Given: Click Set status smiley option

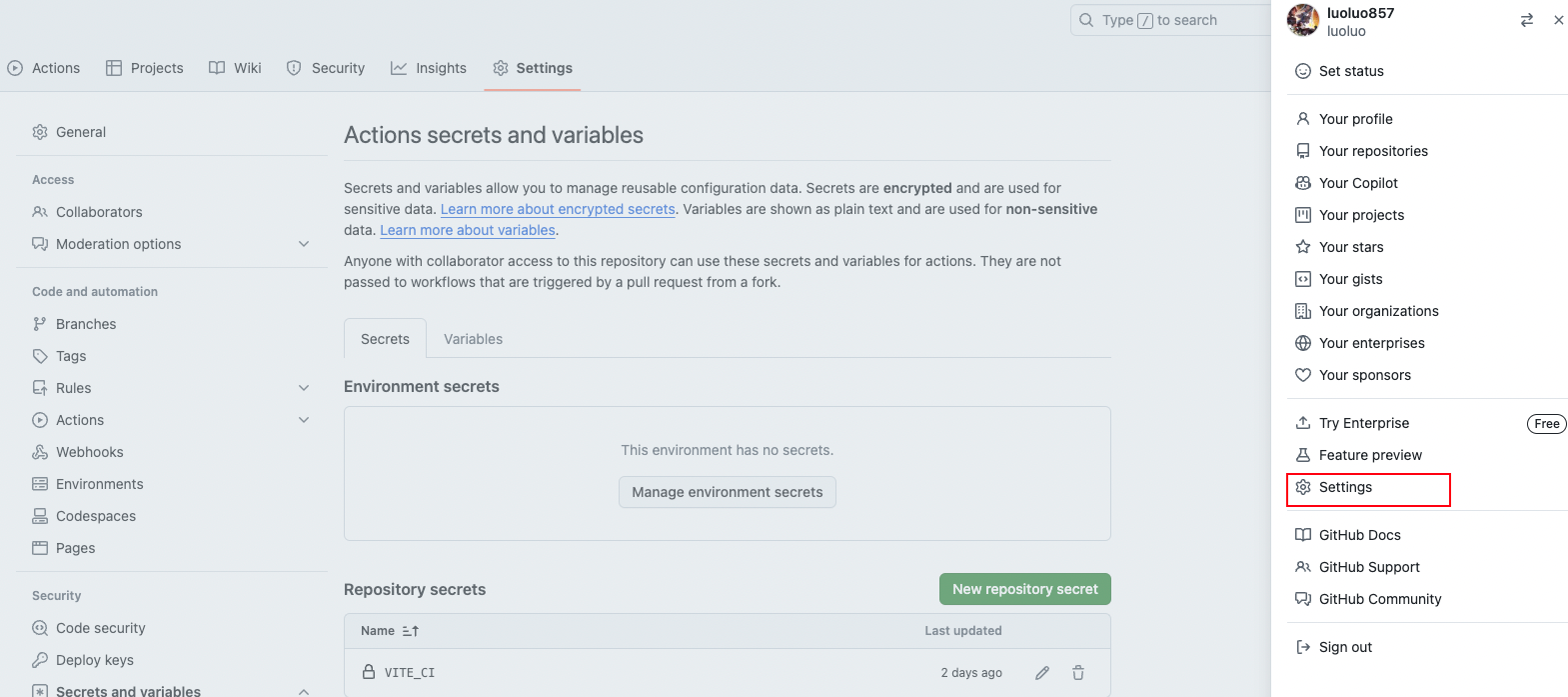Looking at the screenshot, I should tap(1351, 71).
